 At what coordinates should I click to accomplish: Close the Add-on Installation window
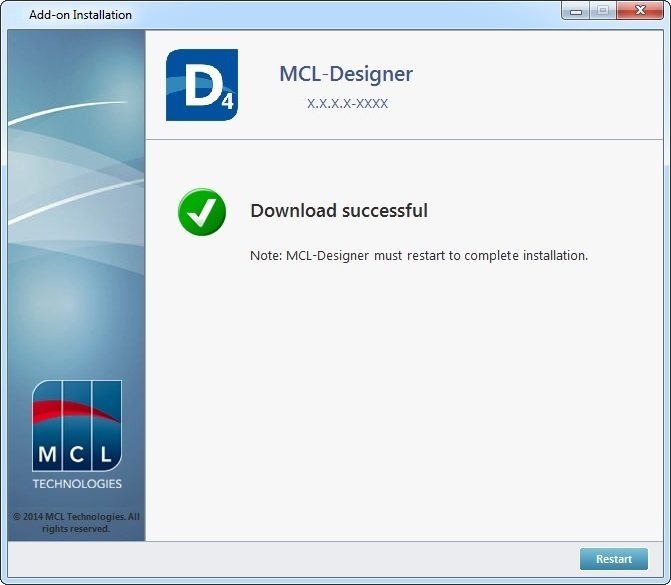[x=639, y=11]
